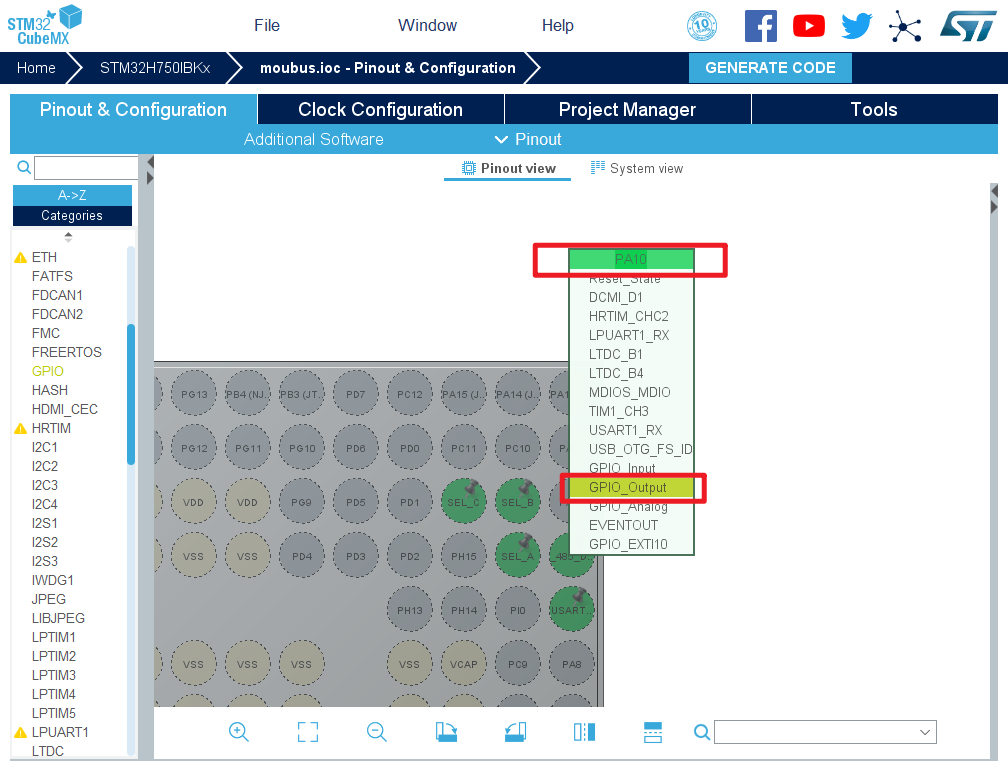Open the Facebook icon in header

click(x=761, y=26)
